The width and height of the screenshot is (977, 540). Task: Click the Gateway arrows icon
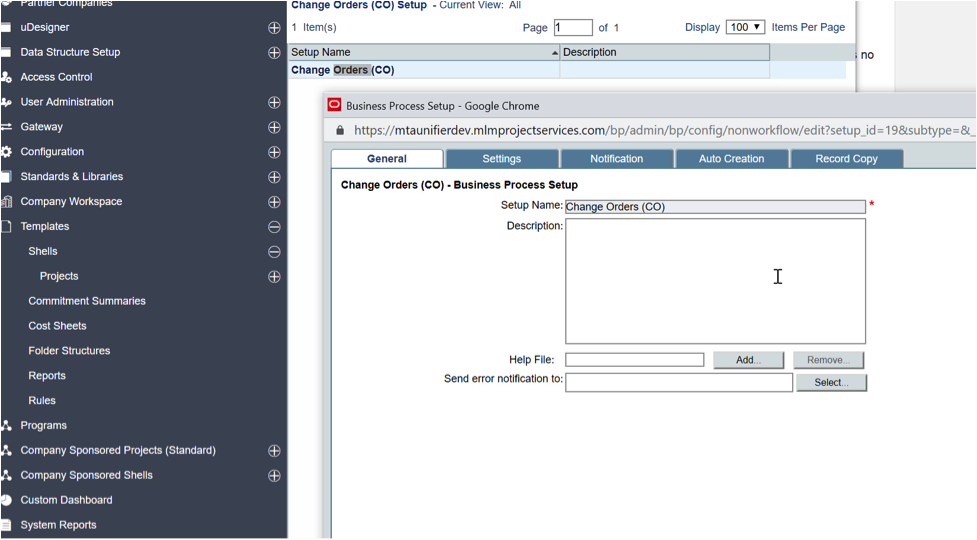(6, 127)
